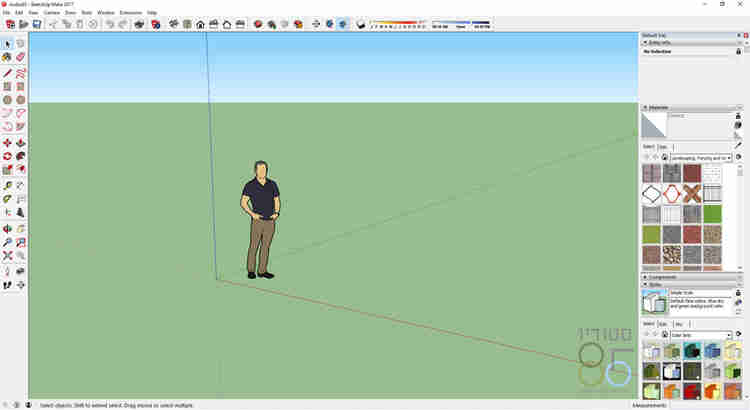Click Create Material button
Viewport: 750px width, 410px height.
tap(738, 125)
